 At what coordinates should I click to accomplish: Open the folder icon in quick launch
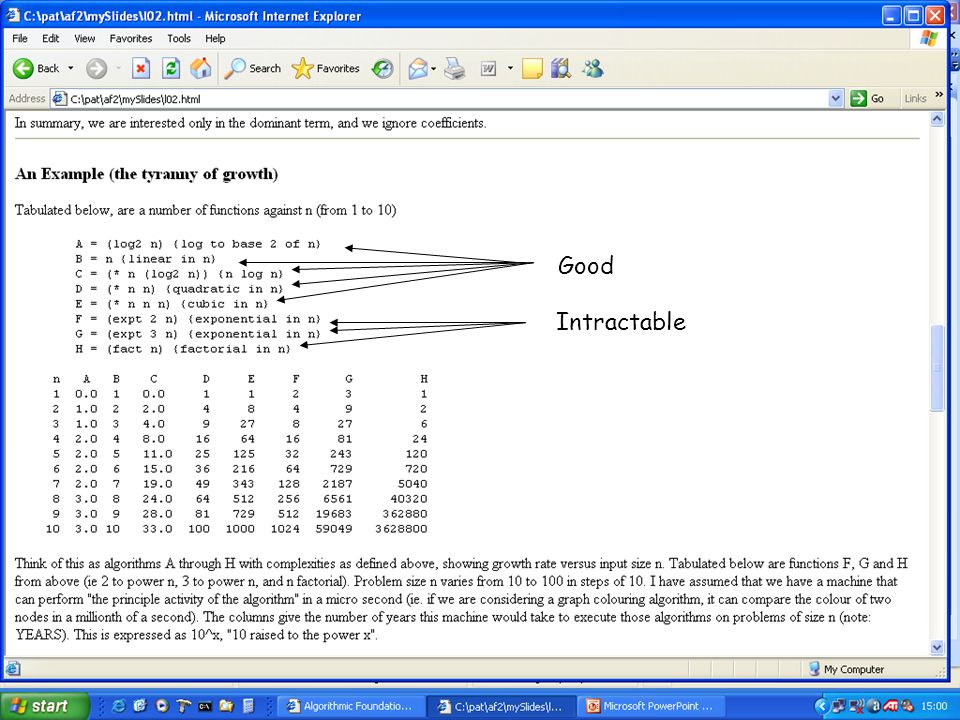click(x=227, y=706)
